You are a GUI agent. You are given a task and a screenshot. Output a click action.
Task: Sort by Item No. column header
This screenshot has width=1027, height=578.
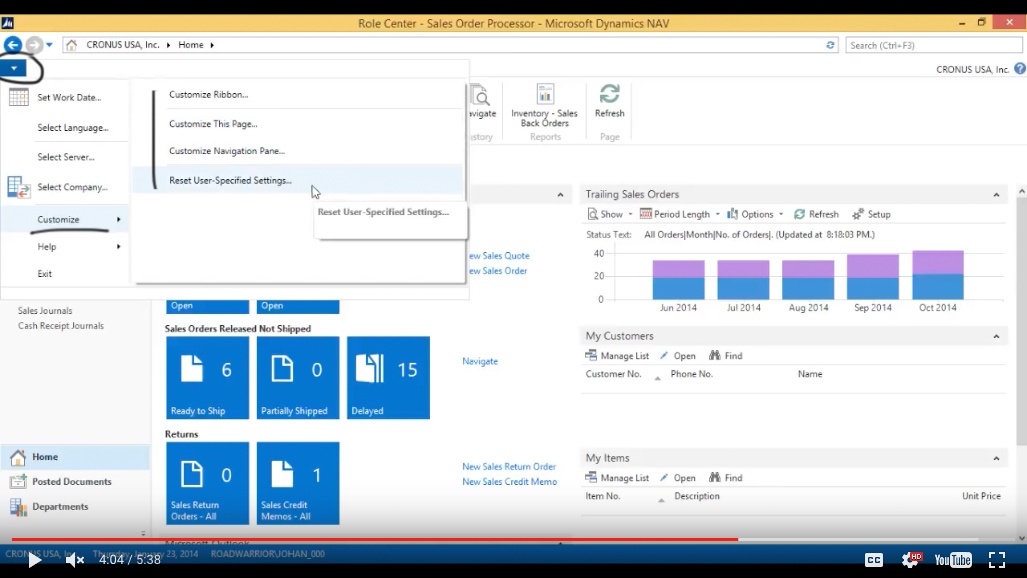(x=603, y=496)
